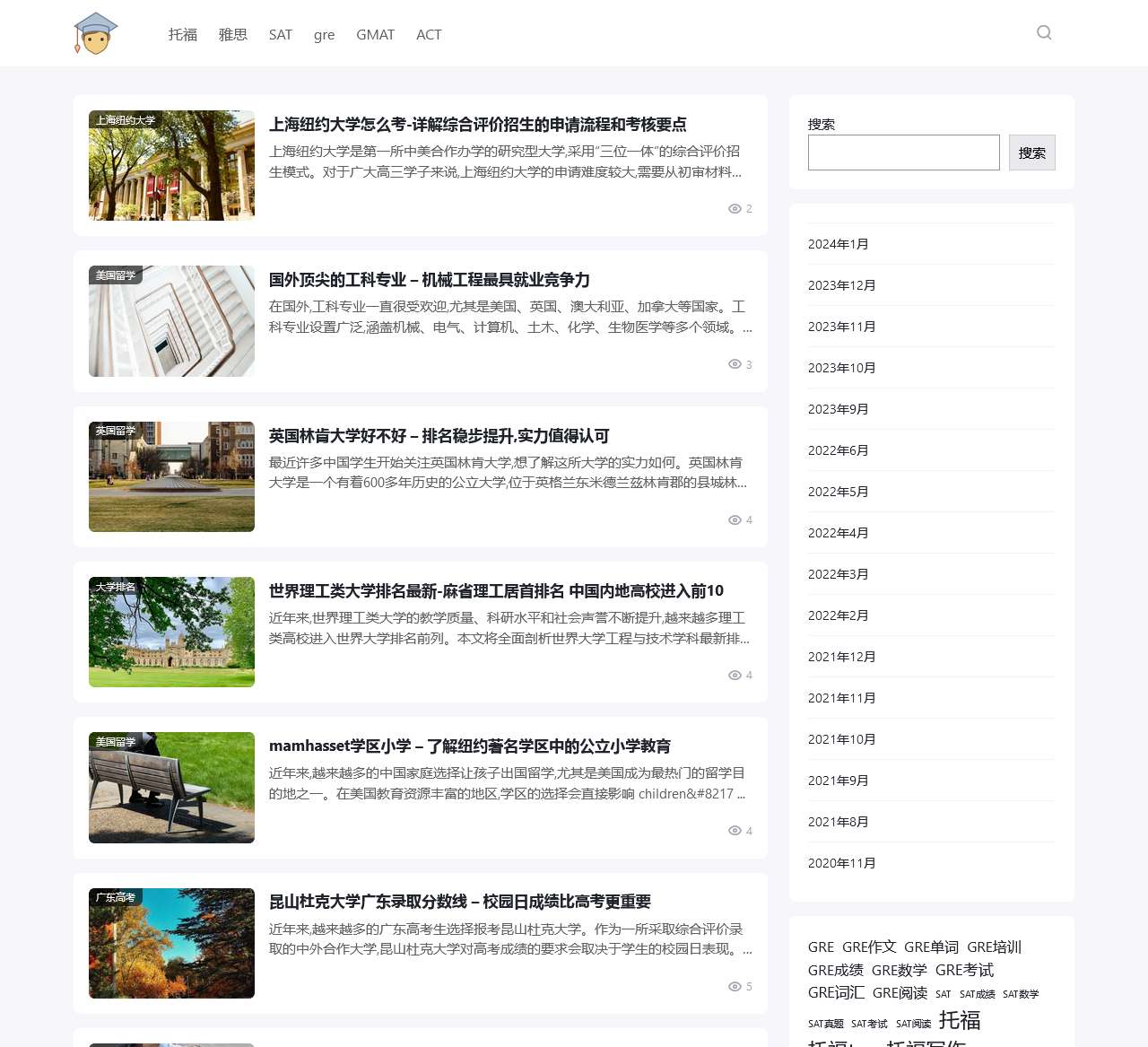Click the eye icon on 世界理工类大学排名 article
Image resolution: width=1148 pixels, height=1047 pixels.
[735, 675]
